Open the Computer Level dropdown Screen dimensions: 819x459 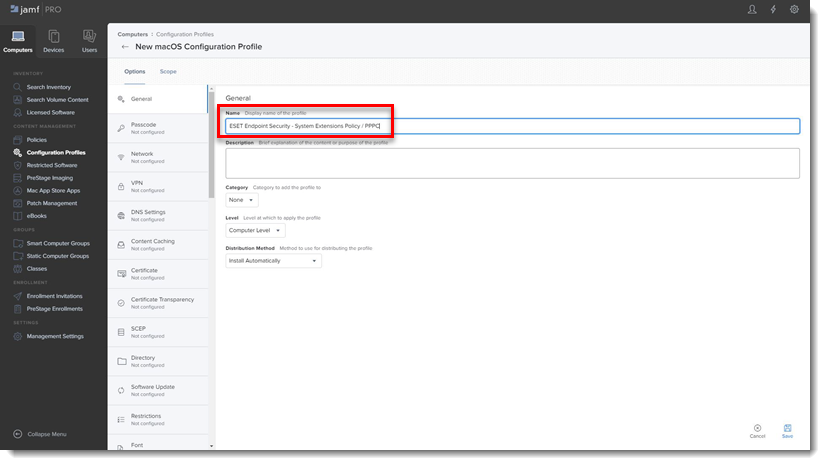(x=255, y=230)
